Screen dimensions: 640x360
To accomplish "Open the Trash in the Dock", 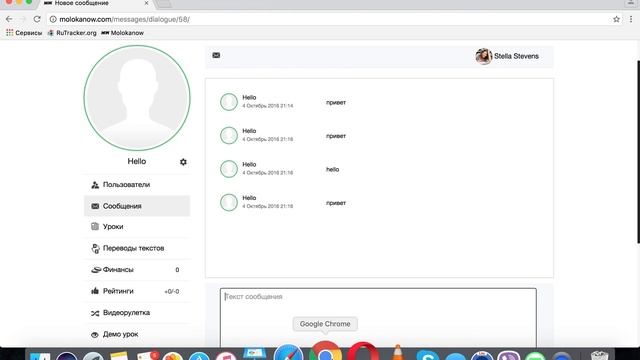I will click(x=600, y=355).
